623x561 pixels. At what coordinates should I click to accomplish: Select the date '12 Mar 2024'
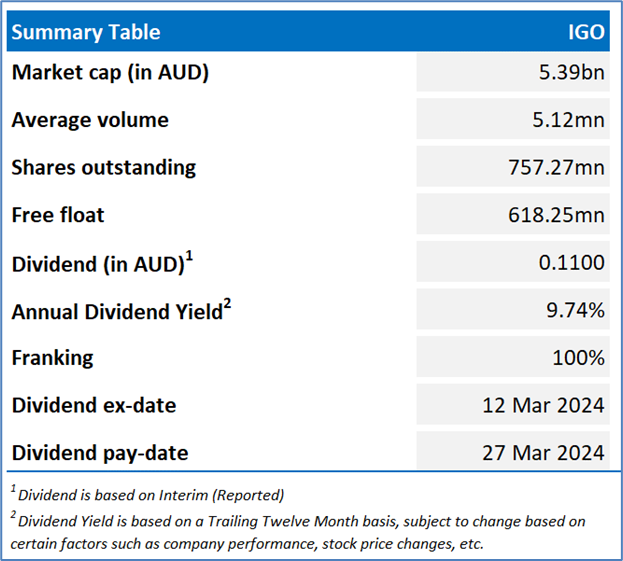(x=543, y=405)
